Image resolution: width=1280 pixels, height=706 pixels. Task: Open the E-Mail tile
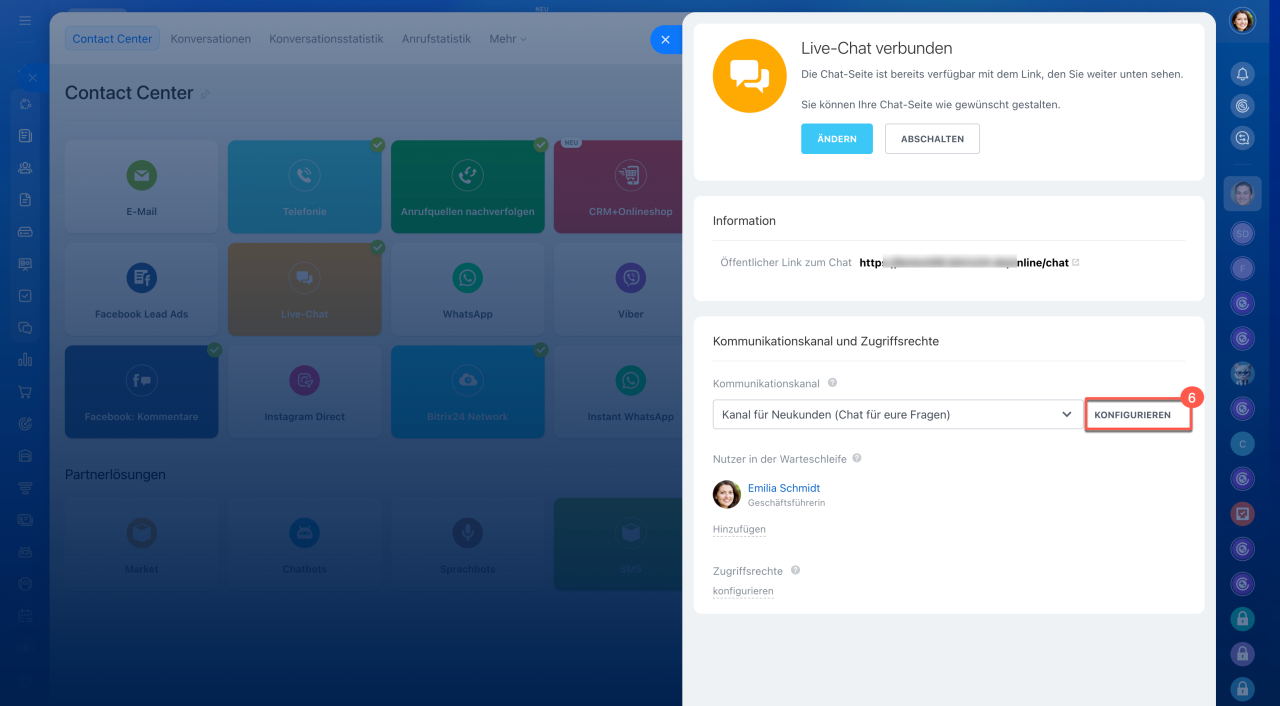pyautogui.click(x=141, y=187)
